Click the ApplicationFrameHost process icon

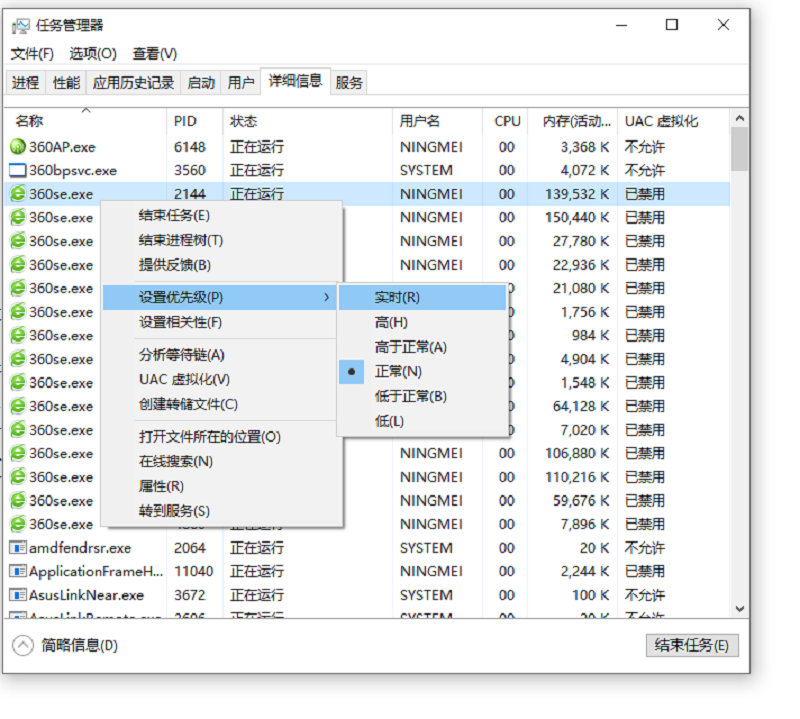(x=19, y=571)
